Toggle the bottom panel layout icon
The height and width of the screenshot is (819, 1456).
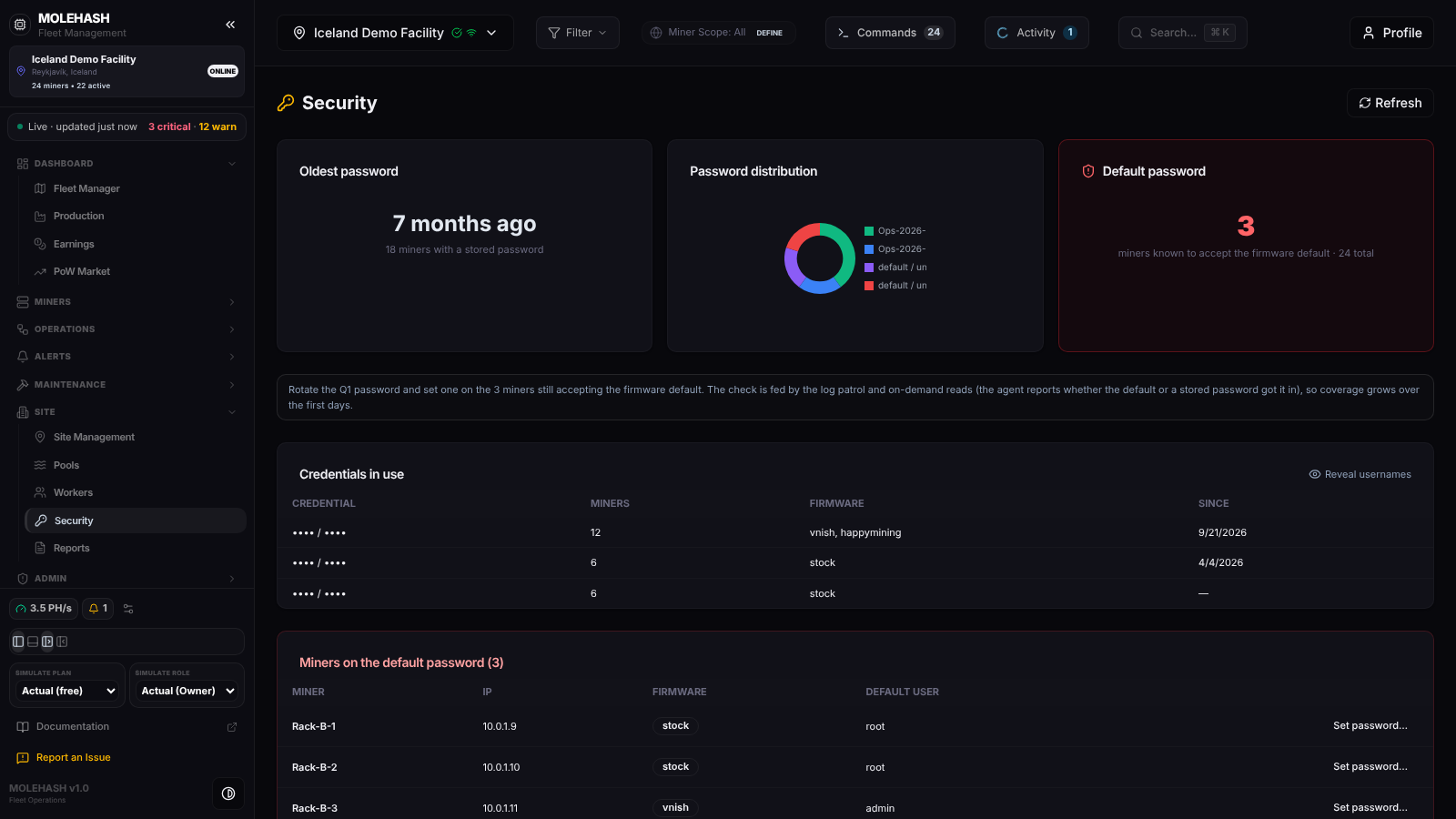coord(33,642)
